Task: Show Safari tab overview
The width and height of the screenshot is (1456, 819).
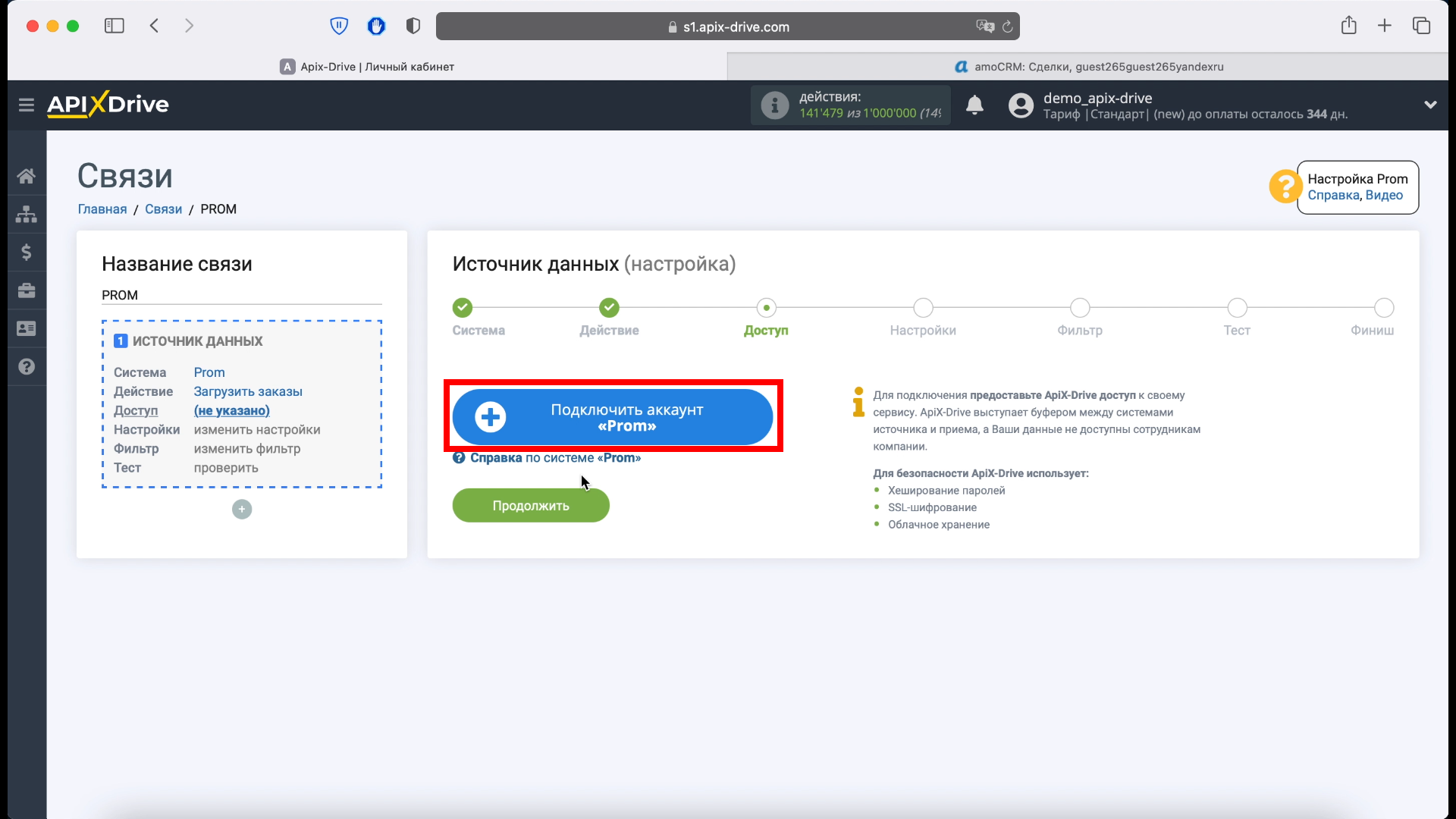Action: 1421,26
